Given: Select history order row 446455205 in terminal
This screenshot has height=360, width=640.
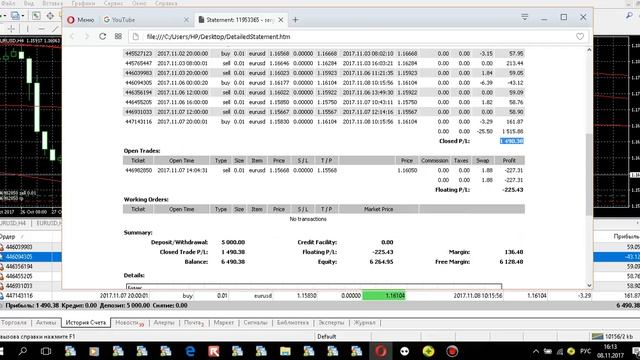Looking at the screenshot, I should [x=31, y=276].
